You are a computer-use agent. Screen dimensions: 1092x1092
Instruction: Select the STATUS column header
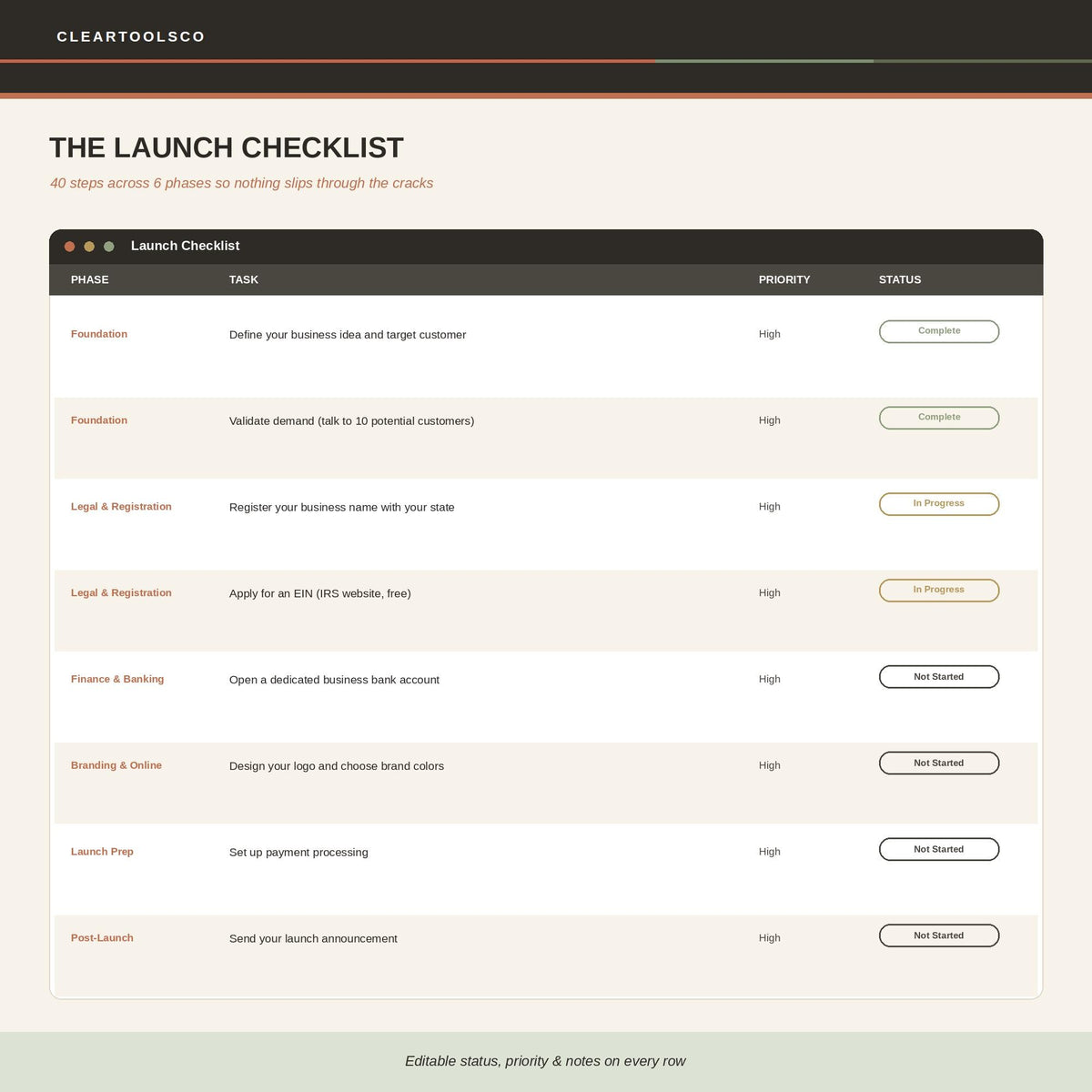(x=900, y=279)
